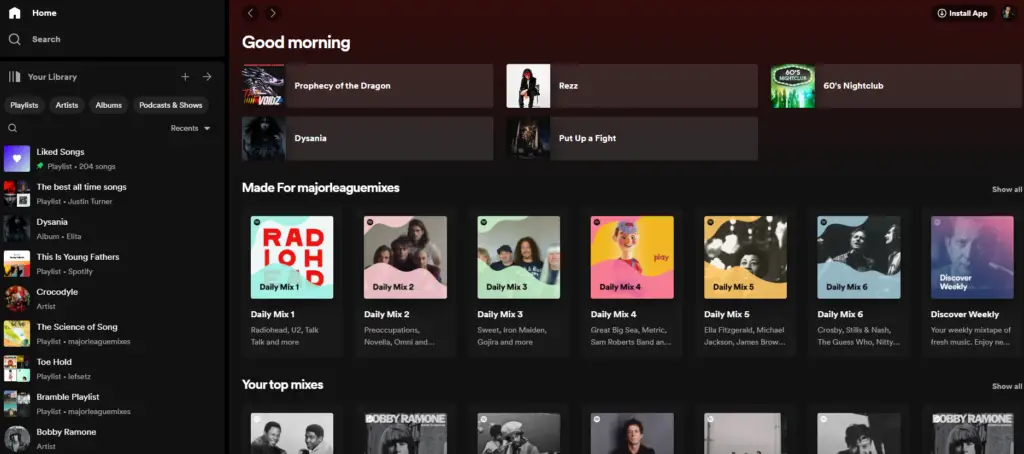This screenshot has height=454, width=1024.
Task: Click the Home text label
Action: [x=44, y=13]
